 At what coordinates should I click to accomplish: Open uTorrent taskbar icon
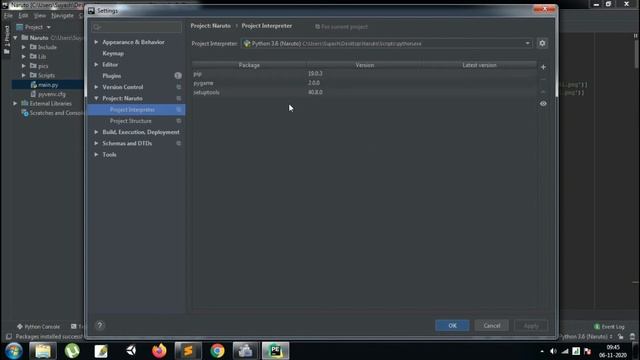[72, 351]
